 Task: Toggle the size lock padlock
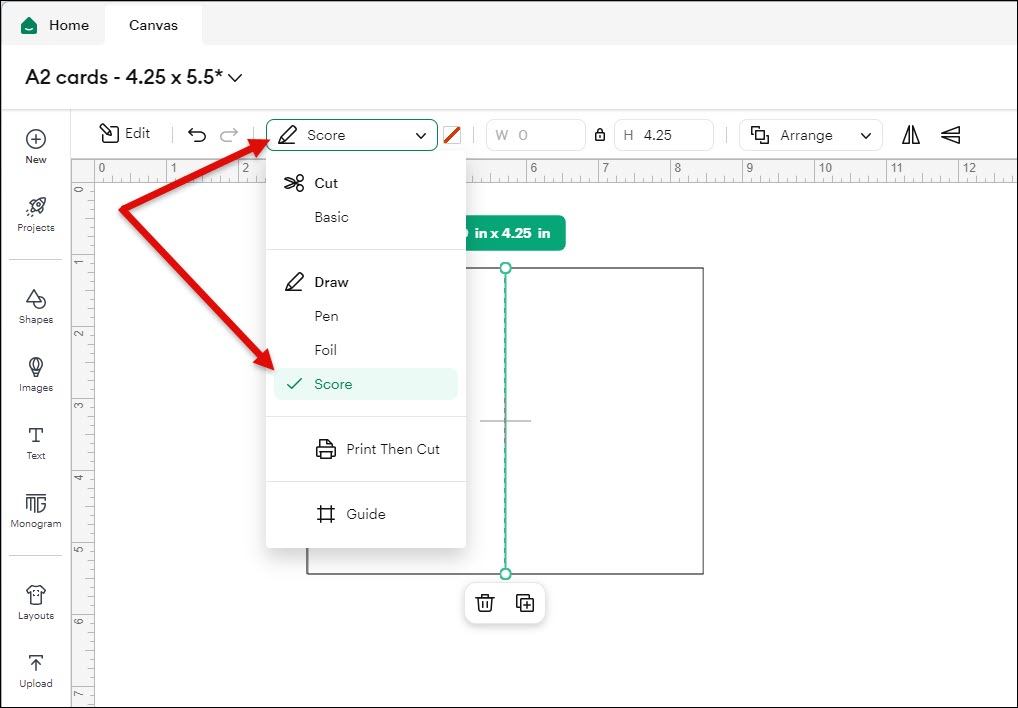click(600, 135)
